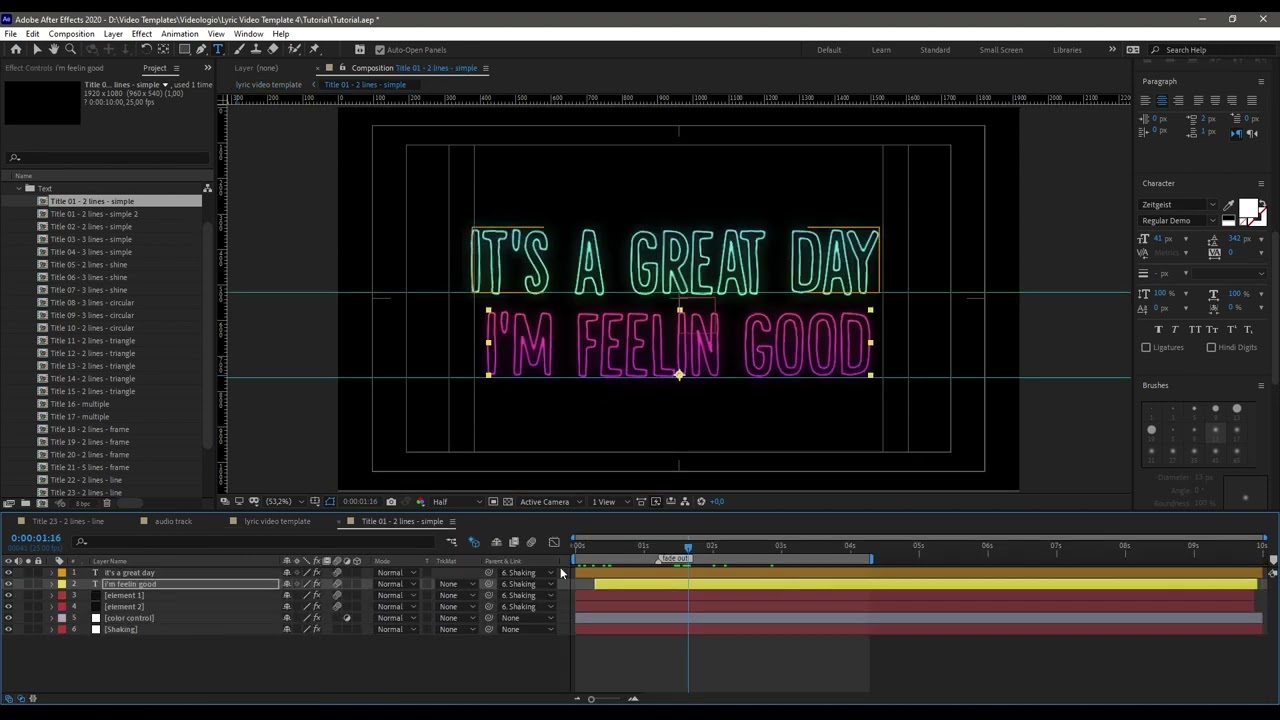Click the Frame Blending enable icon in timeline
This screenshot has width=1280, height=720.
point(514,542)
